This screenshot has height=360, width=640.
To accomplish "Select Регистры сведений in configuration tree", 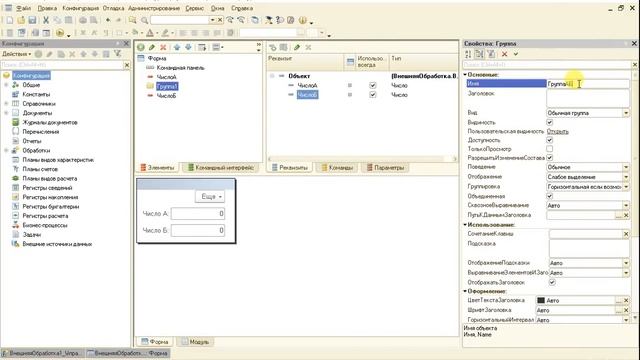I will [47, 188].
